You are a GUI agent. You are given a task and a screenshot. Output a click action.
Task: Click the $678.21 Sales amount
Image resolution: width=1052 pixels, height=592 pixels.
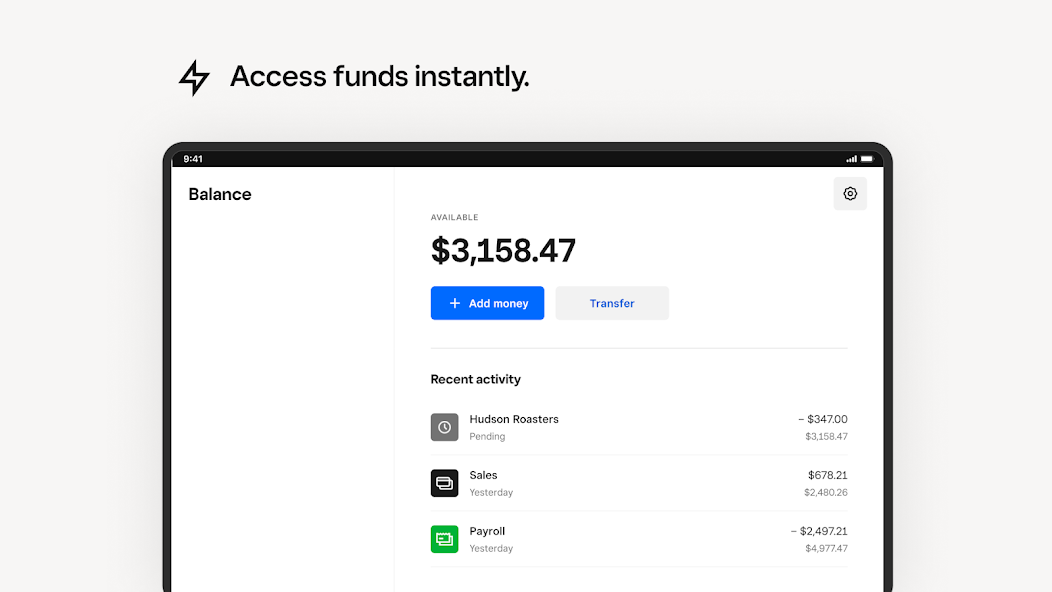click(827, 475)
